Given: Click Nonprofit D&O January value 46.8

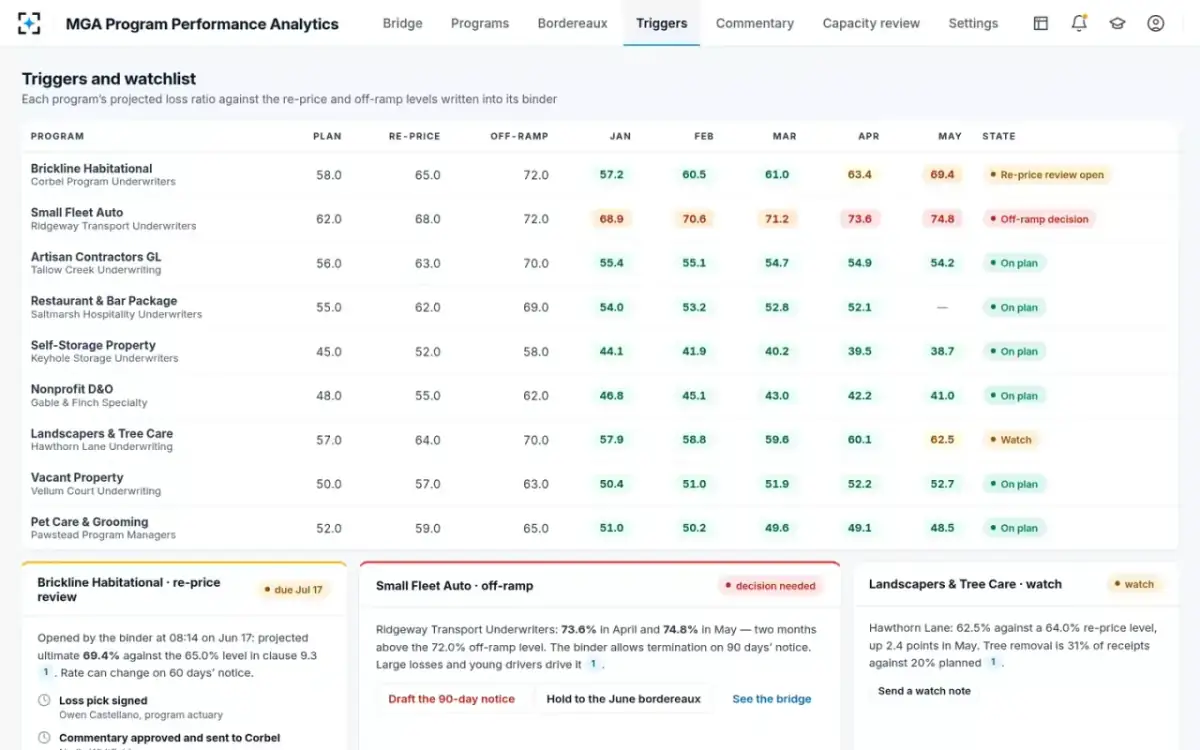Looking at the screenshot, I should tap(612, 396).
